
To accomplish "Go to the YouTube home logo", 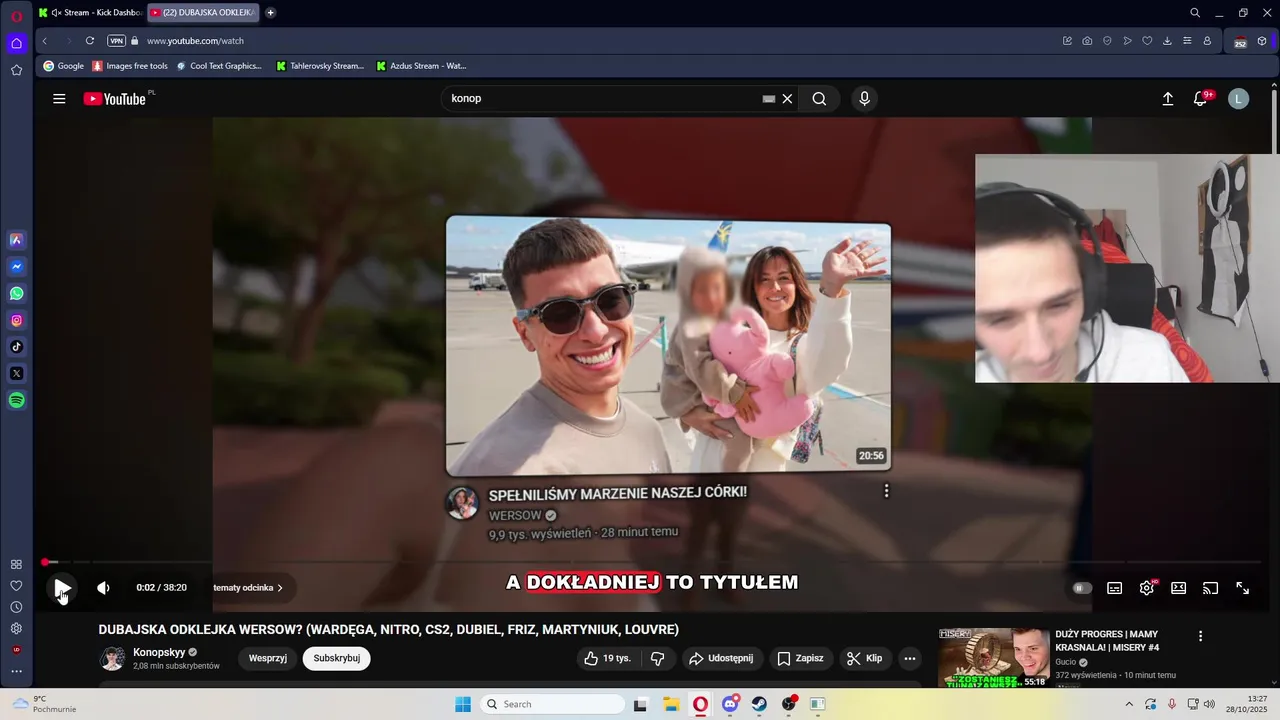I will point(116,99).
